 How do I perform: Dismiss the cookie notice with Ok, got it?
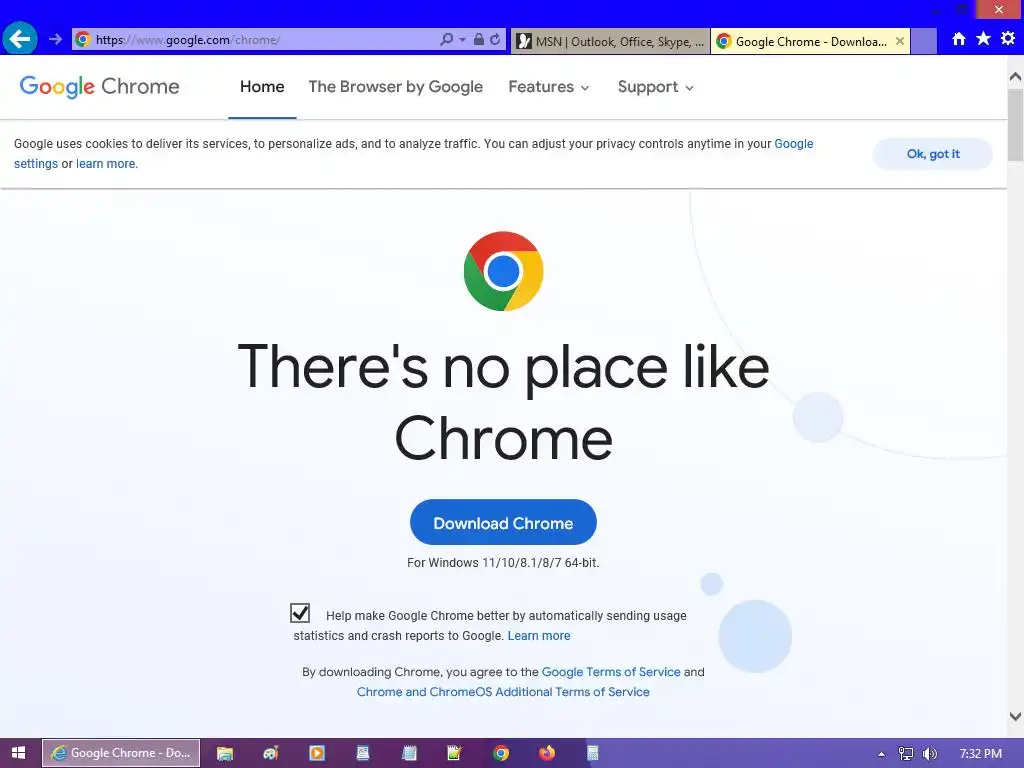point(933,154)
